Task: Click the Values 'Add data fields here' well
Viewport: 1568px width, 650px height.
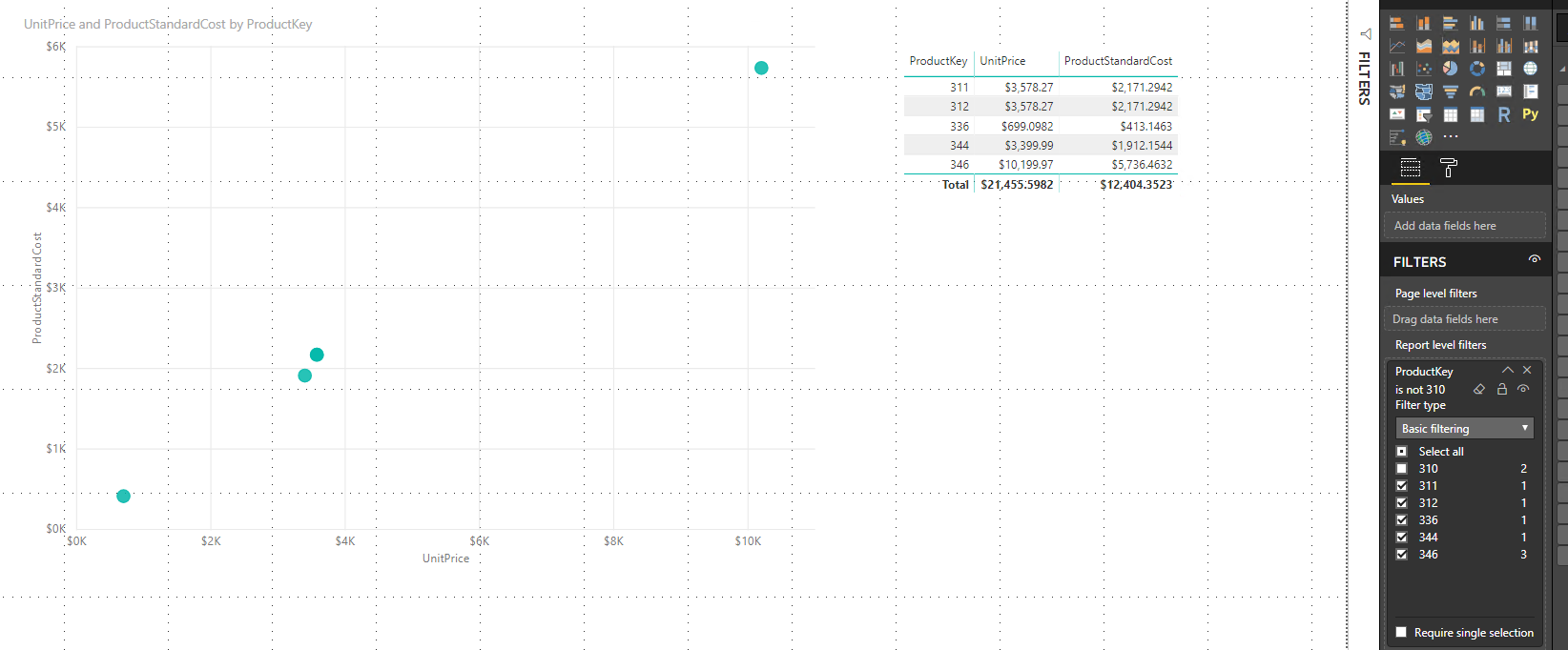Action: pos(1464,226)
